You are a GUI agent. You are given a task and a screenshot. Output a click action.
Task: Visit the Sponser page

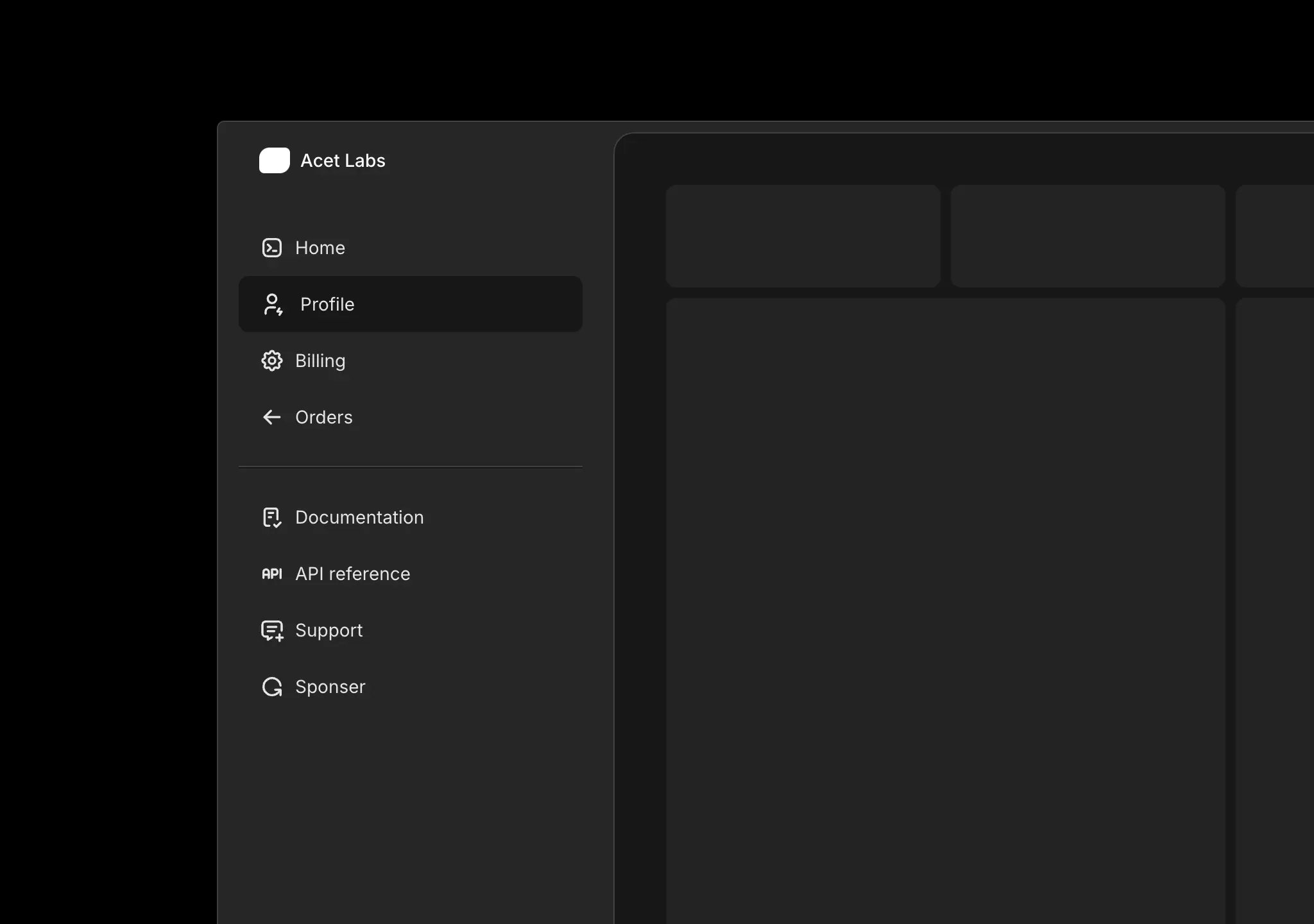point(330,686)
